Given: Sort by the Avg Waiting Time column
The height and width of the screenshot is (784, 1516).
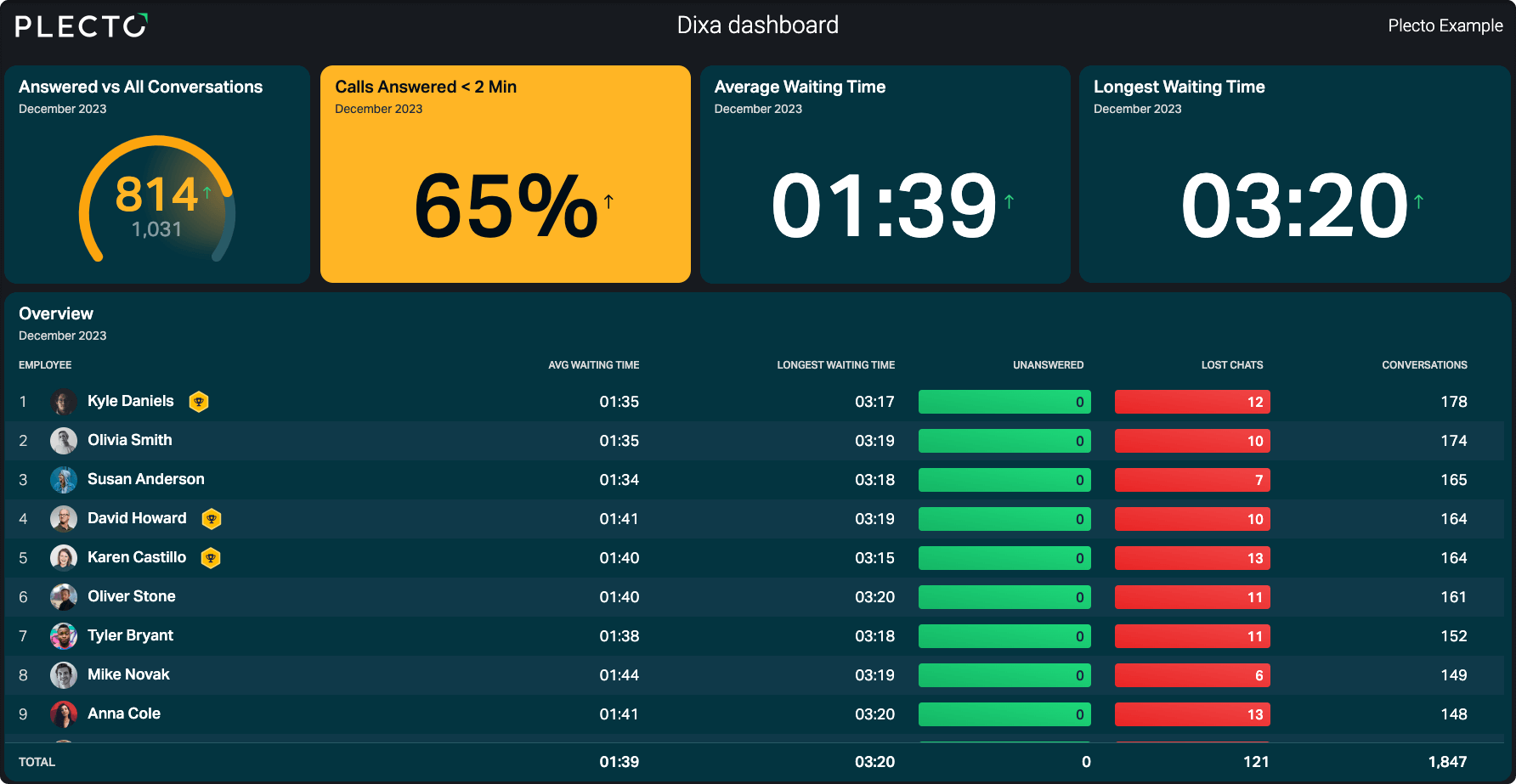Looking at the screenshot, I should 593,365.
